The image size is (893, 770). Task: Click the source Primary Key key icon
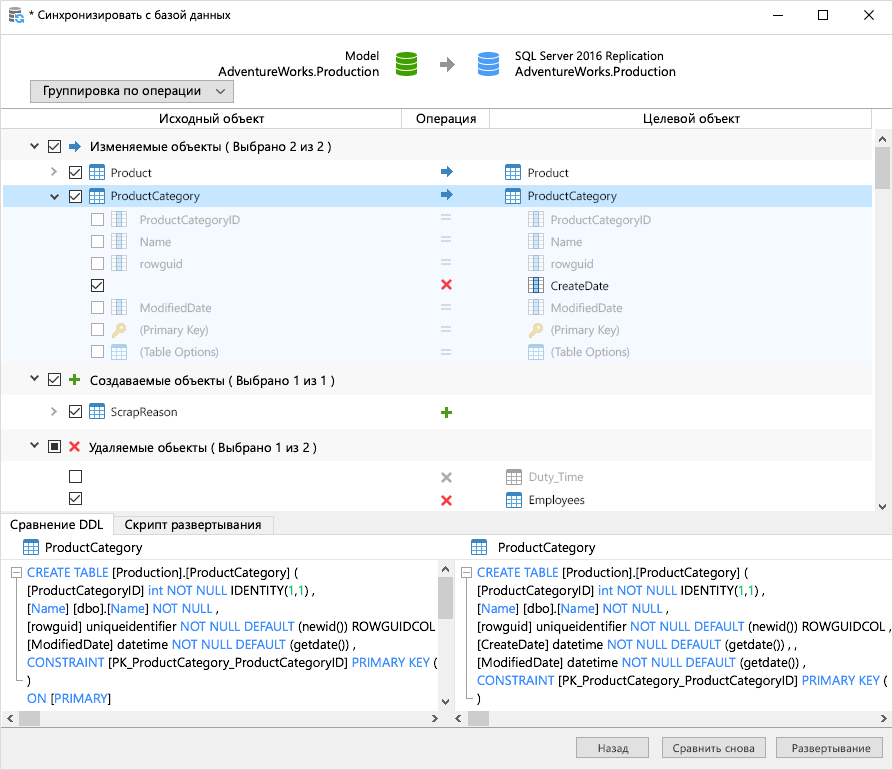(x=118, y=330)
